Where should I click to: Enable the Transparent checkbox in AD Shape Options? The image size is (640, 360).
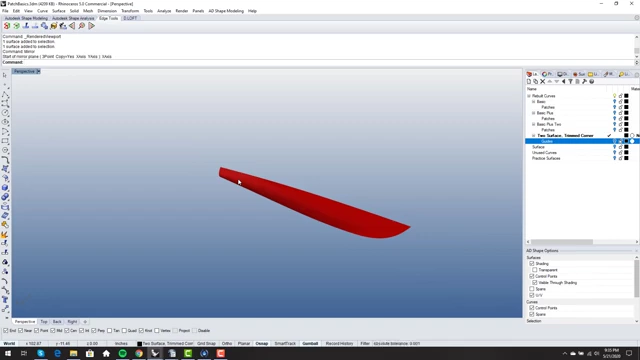pyautogui.click(x=535, y=270)
